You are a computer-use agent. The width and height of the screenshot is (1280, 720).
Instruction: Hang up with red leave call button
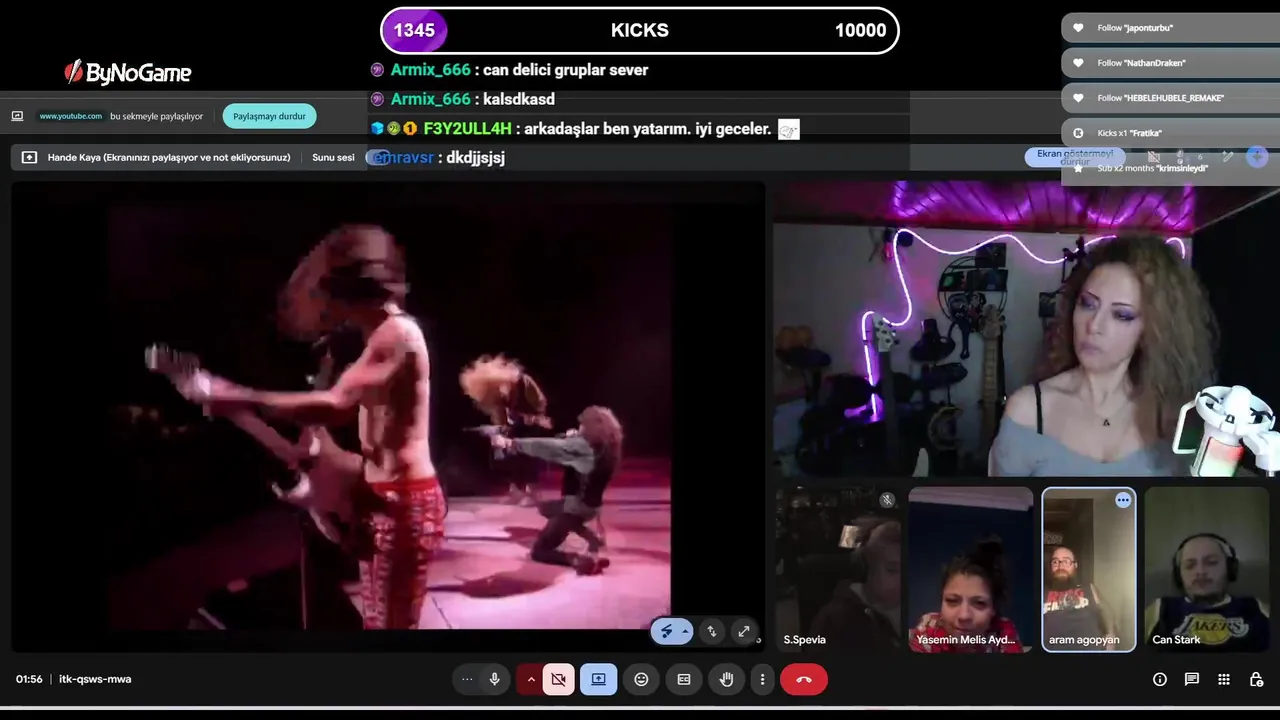coord(804,679)
